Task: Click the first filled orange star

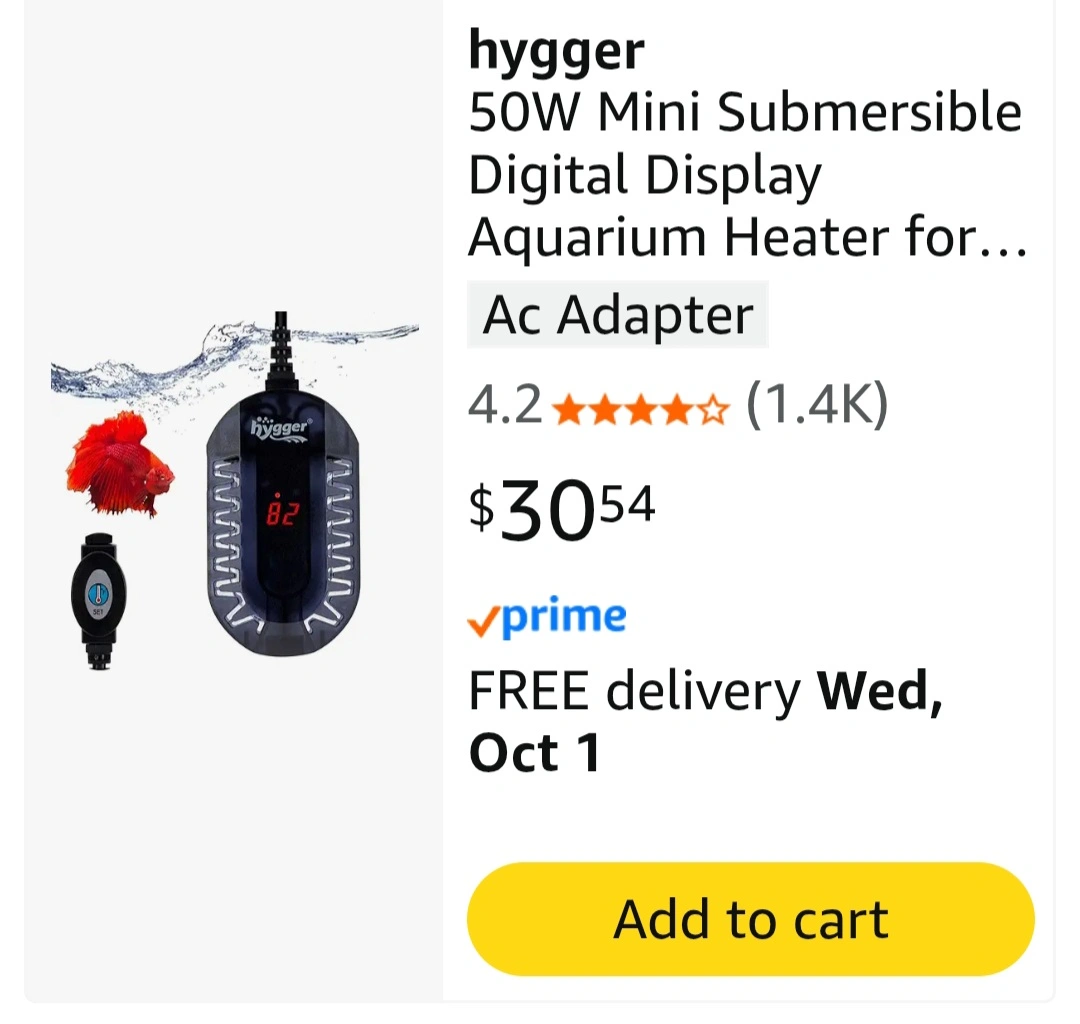Action: pos(568,410)
